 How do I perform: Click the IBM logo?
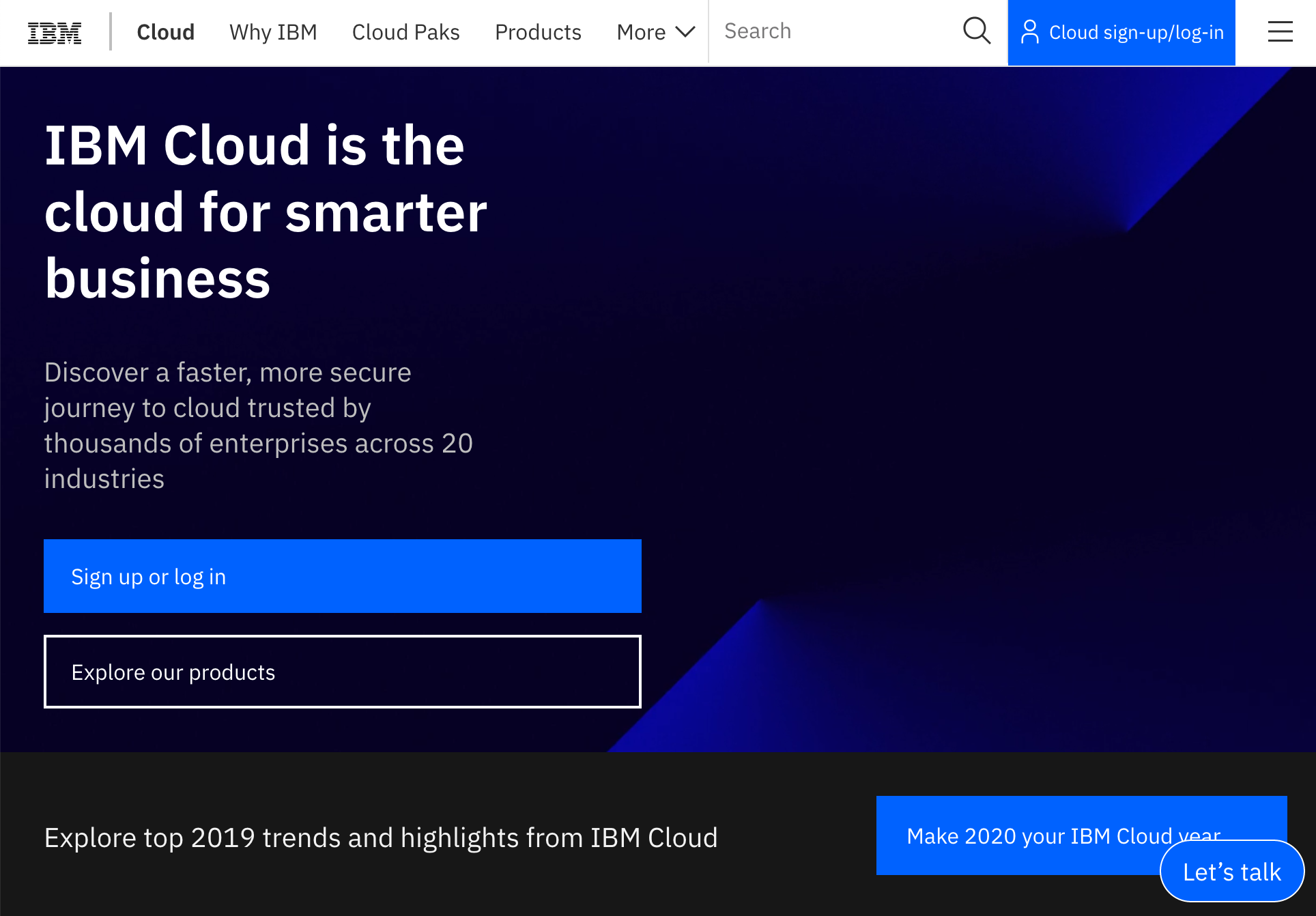click(55, 32)
